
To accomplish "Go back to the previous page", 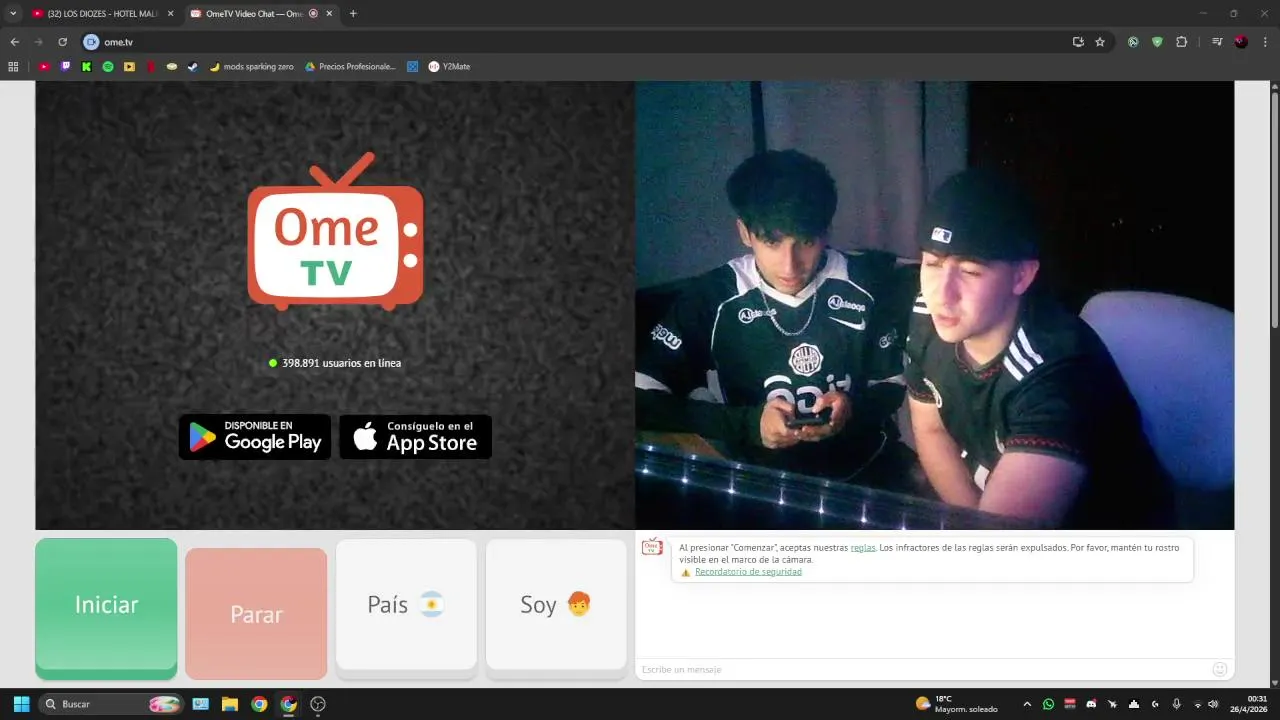I will [x=14, y=42].
